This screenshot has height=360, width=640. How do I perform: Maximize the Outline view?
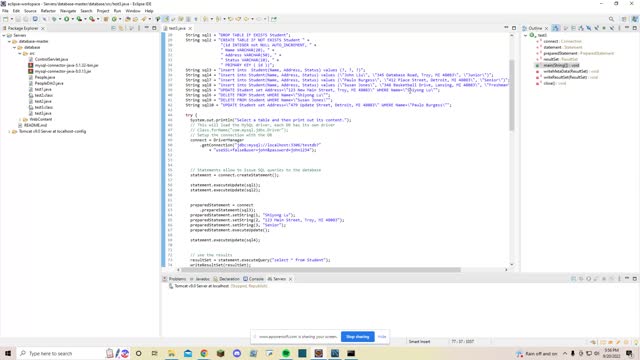(635, 28)
